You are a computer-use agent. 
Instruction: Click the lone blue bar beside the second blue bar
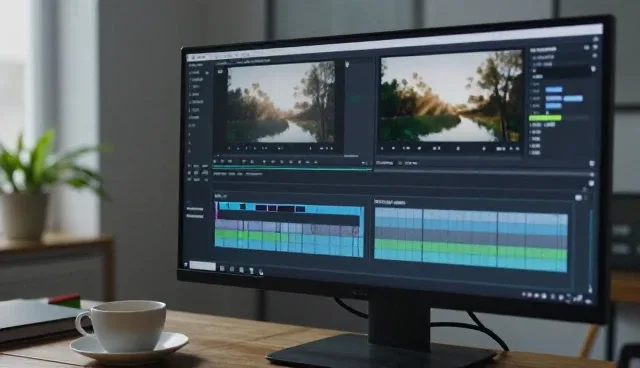(573, 98)
